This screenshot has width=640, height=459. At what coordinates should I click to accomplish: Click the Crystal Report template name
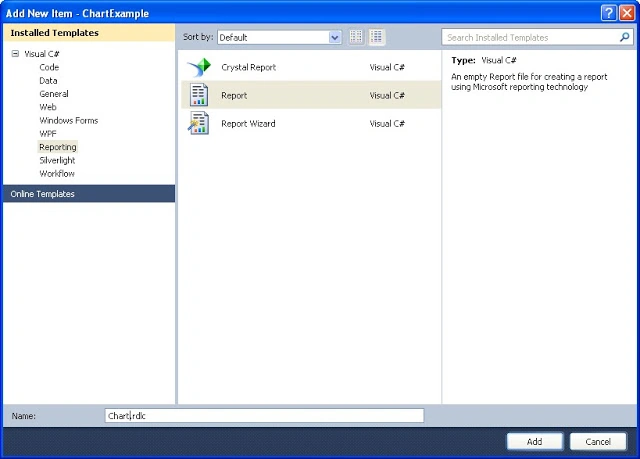[x=249, y=67]
